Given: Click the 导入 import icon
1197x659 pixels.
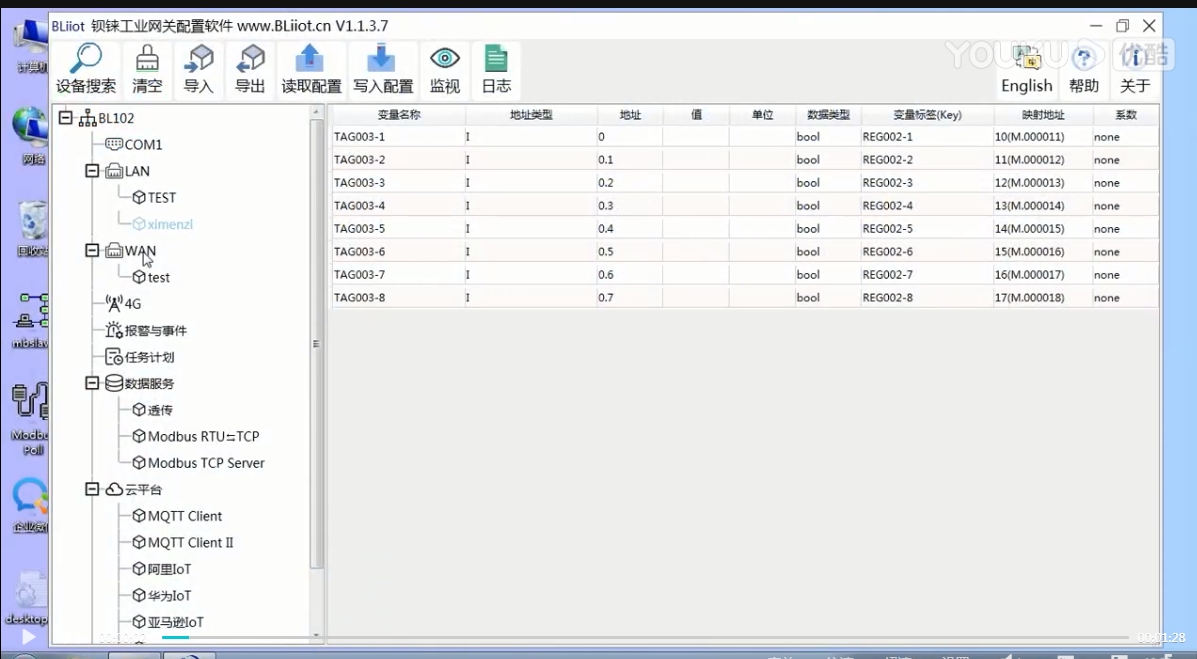Looking at the screenshot, I should 199,59.
